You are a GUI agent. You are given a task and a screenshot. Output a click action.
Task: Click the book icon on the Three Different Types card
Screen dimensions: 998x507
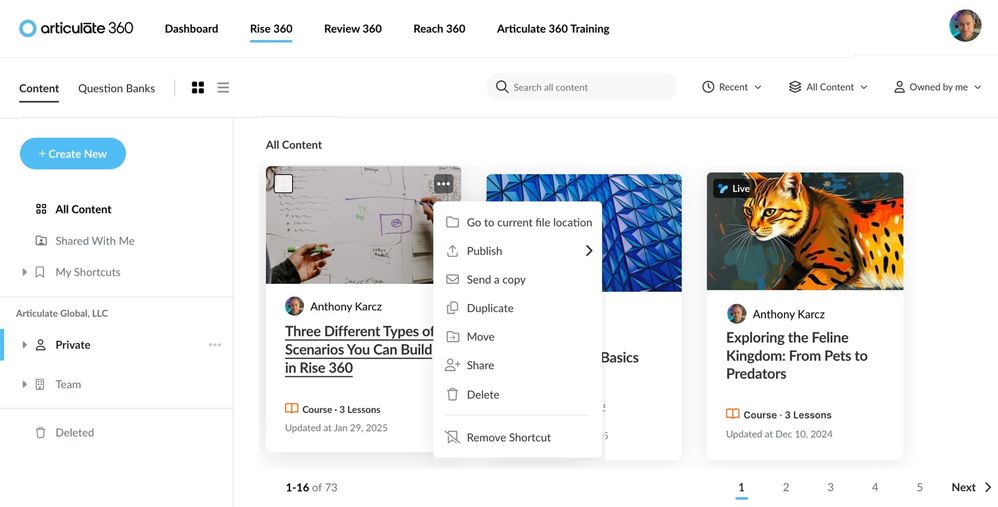tap(292, 408)
